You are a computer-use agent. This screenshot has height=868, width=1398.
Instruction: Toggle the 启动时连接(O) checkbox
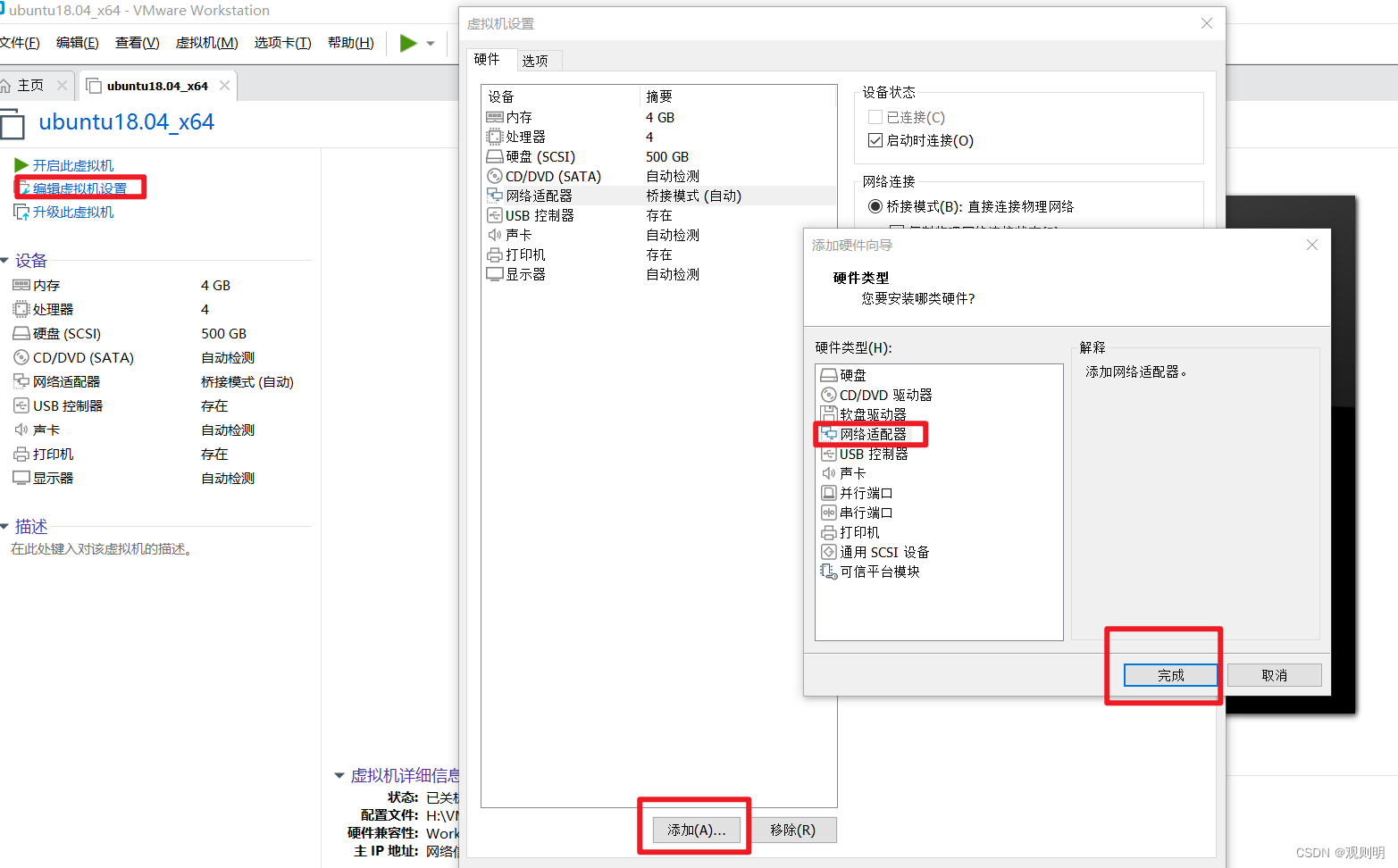[x=875, y=140]
